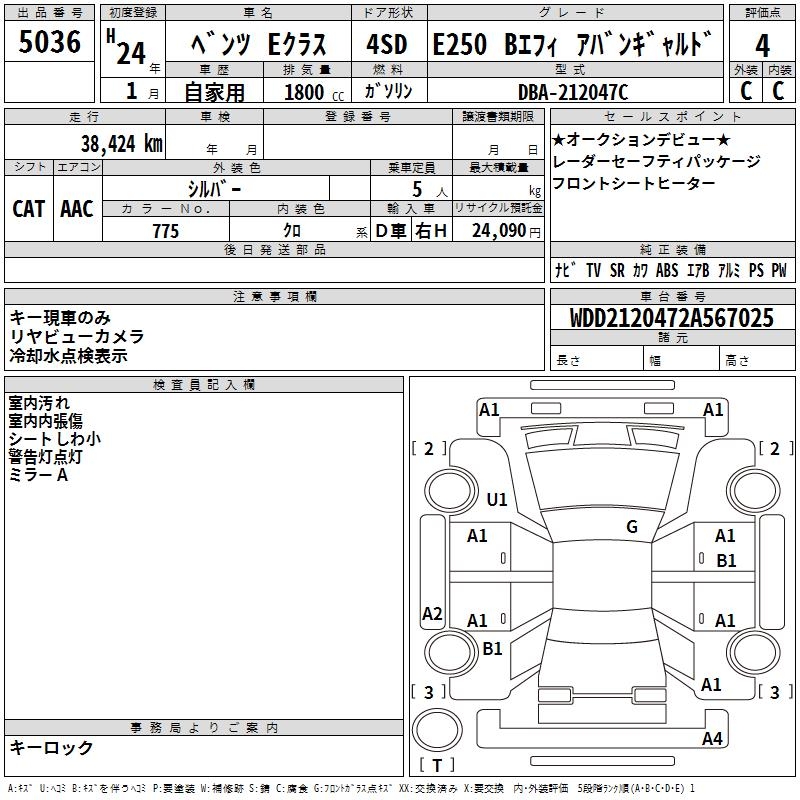
Task: Click the SR sunroof equipment code
Action: coord(617,270)
